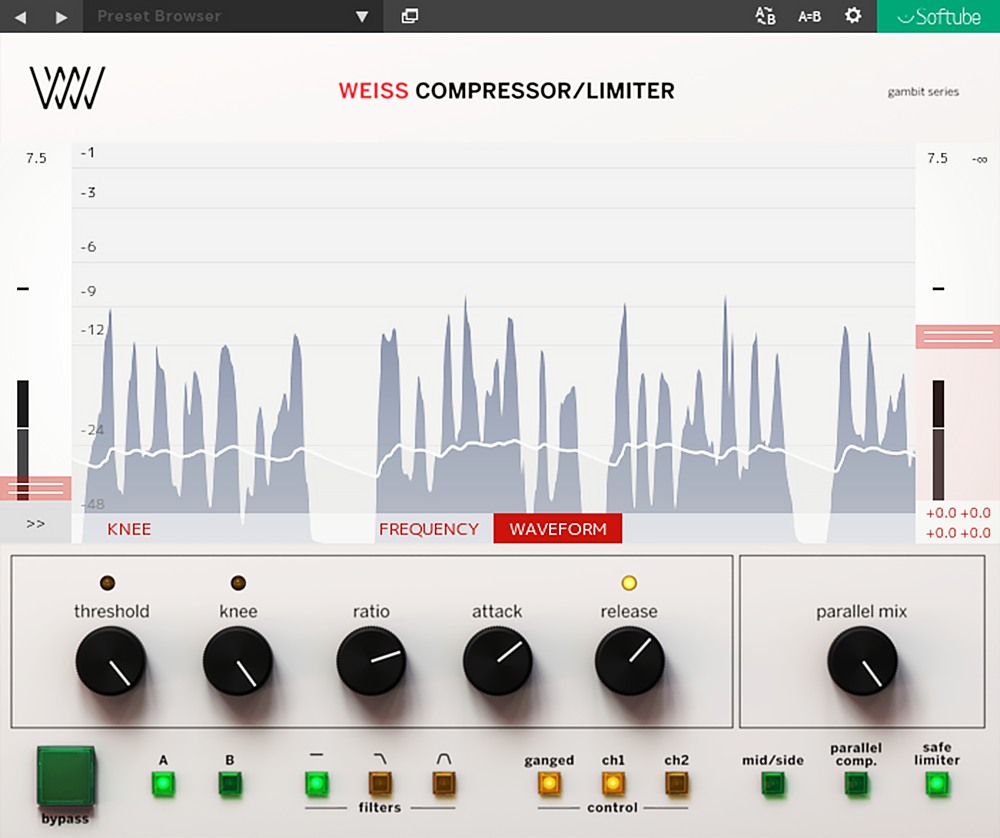The image size is (1000, 838).
Task: Load the next preset with right arrow
Action: [x=62, y=17]
